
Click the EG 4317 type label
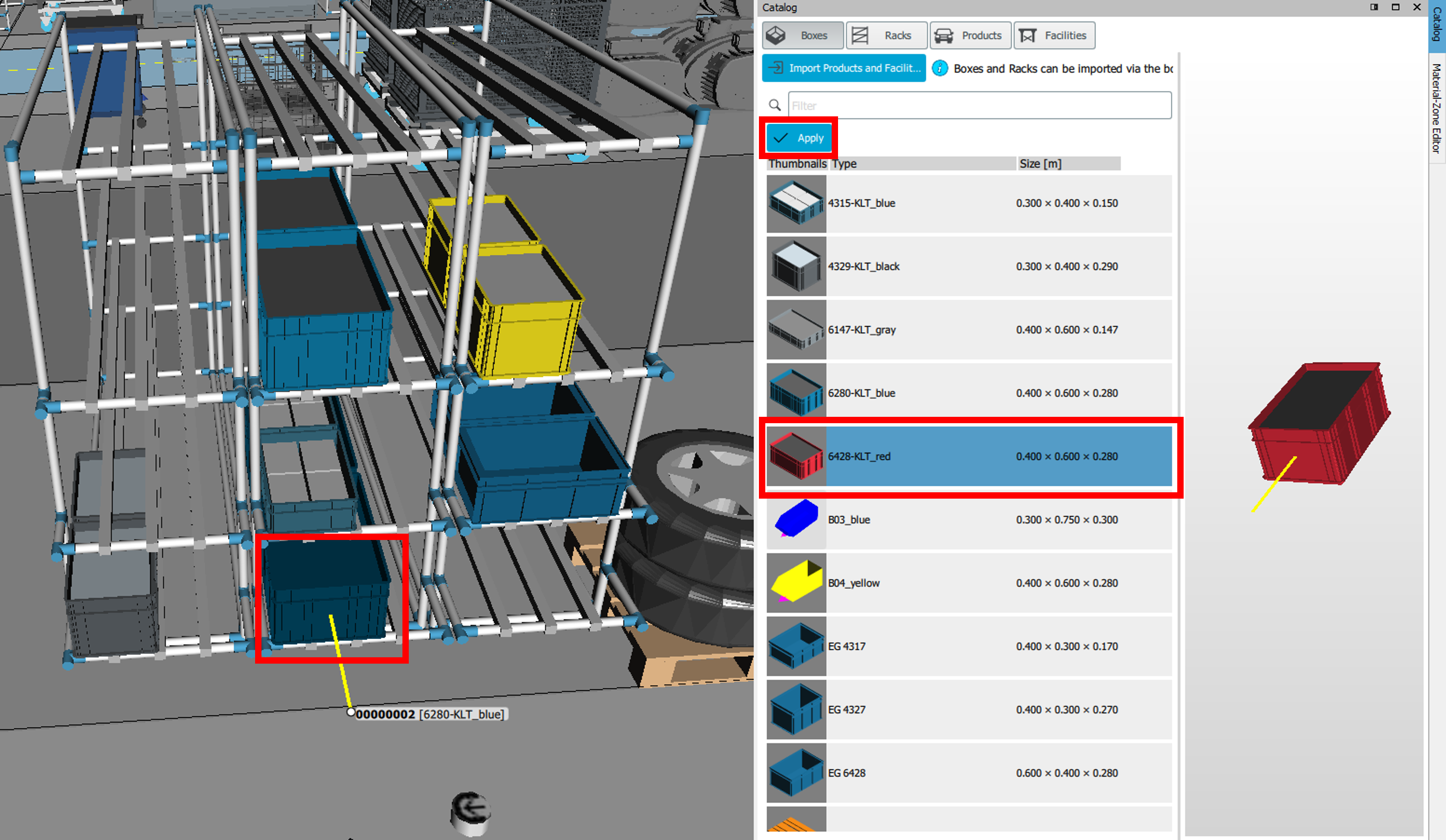coord(846,647)
